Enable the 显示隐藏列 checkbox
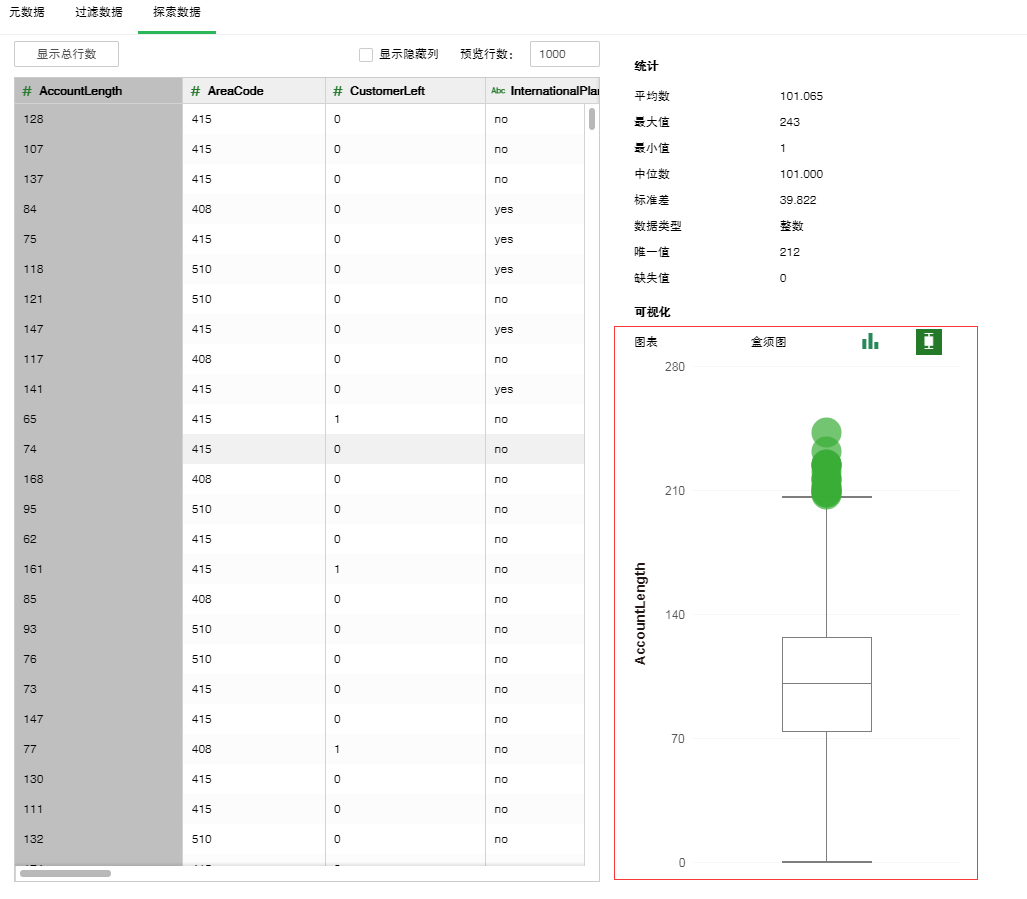Image resolution: width=1027 pixels, height=899 pixels. click(366, 55)
